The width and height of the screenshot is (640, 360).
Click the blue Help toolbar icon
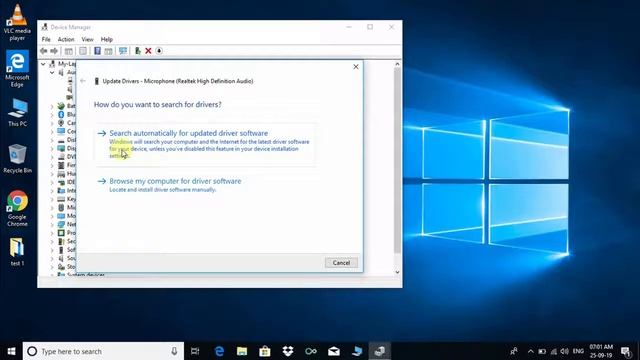[97, 51]
